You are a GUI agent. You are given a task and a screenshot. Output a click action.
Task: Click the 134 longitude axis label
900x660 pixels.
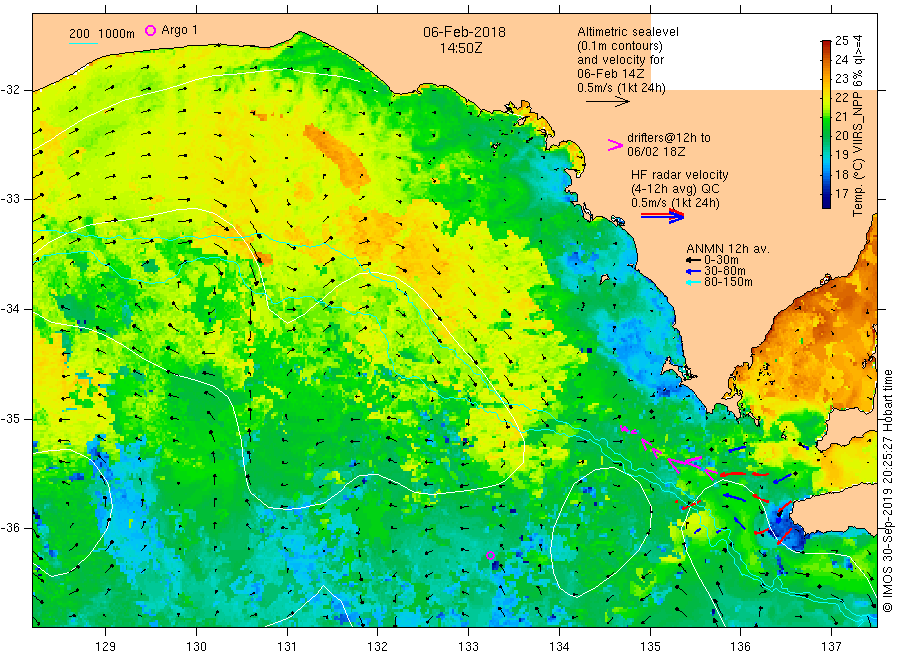pyautogui.click(x=559, y=647)
